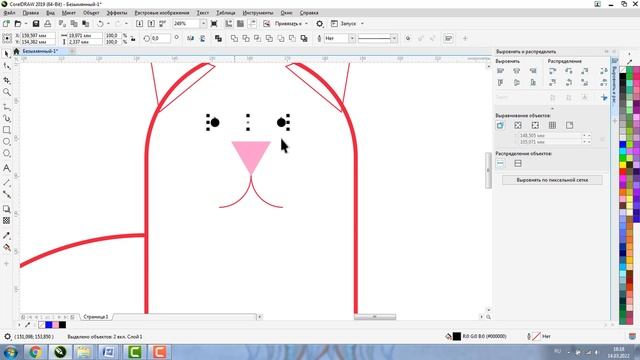Image resolution: width=640 pixels, height=360 pixels.
Task: Click the Безымянный-1 document tab
Action: pos(40,51)
